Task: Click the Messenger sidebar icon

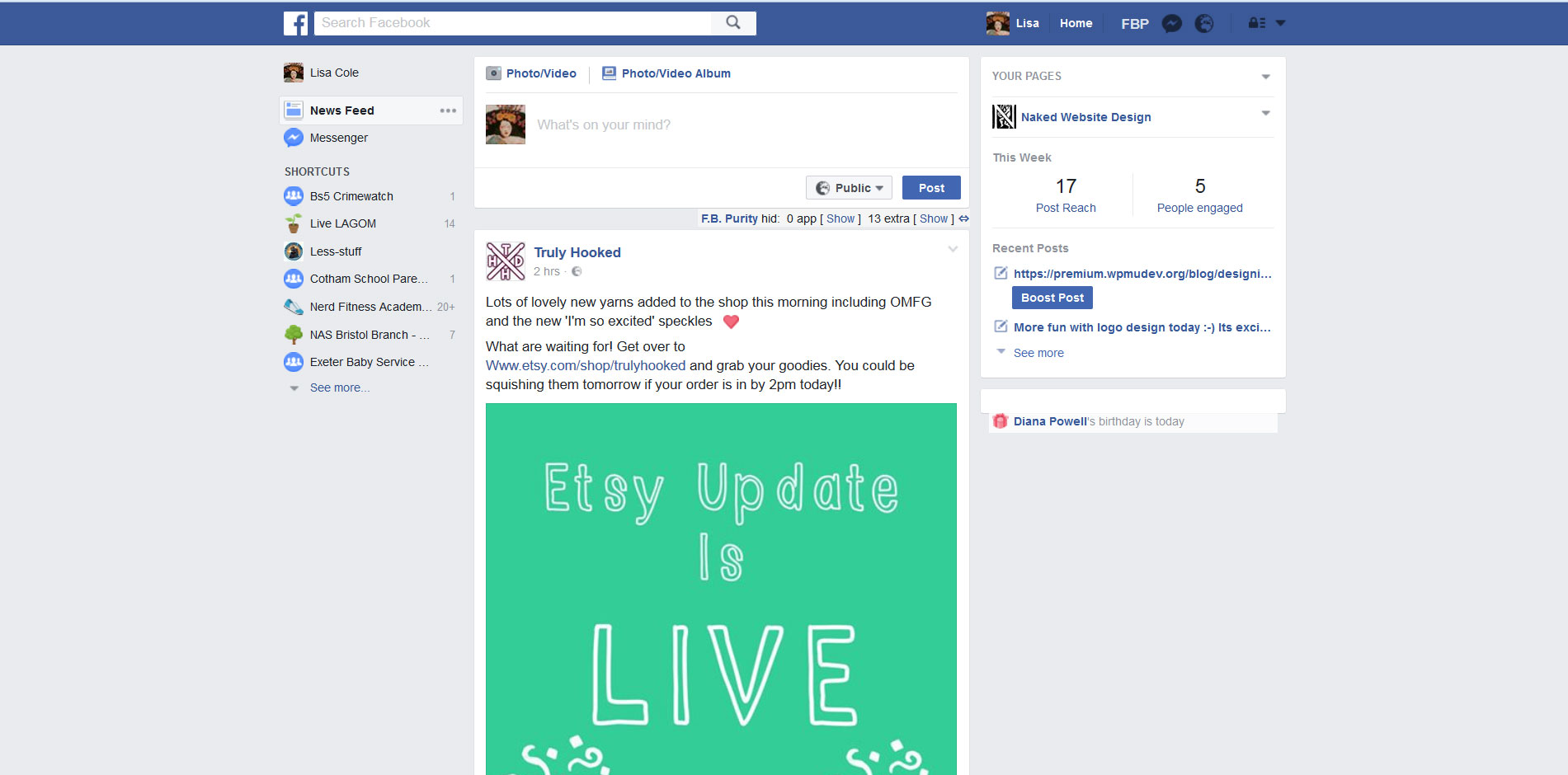Action: click(x=294, y=138)
